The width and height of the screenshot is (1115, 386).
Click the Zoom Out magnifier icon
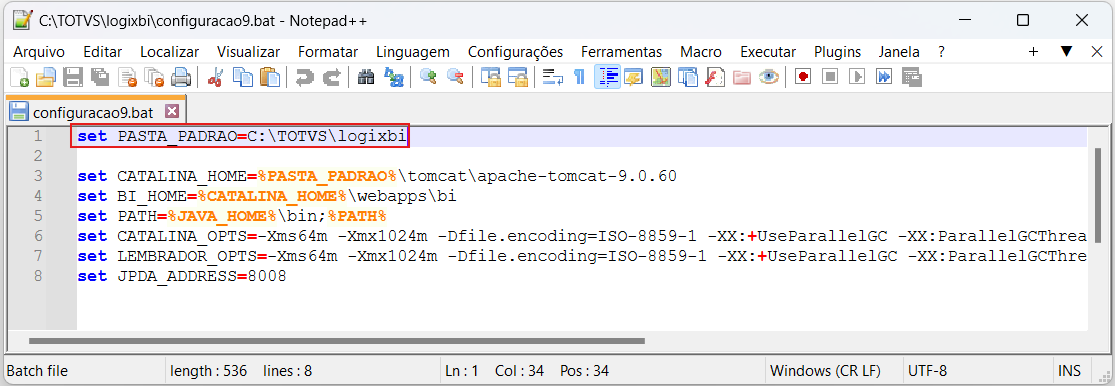pyautogui.click(x=455, y=77)
